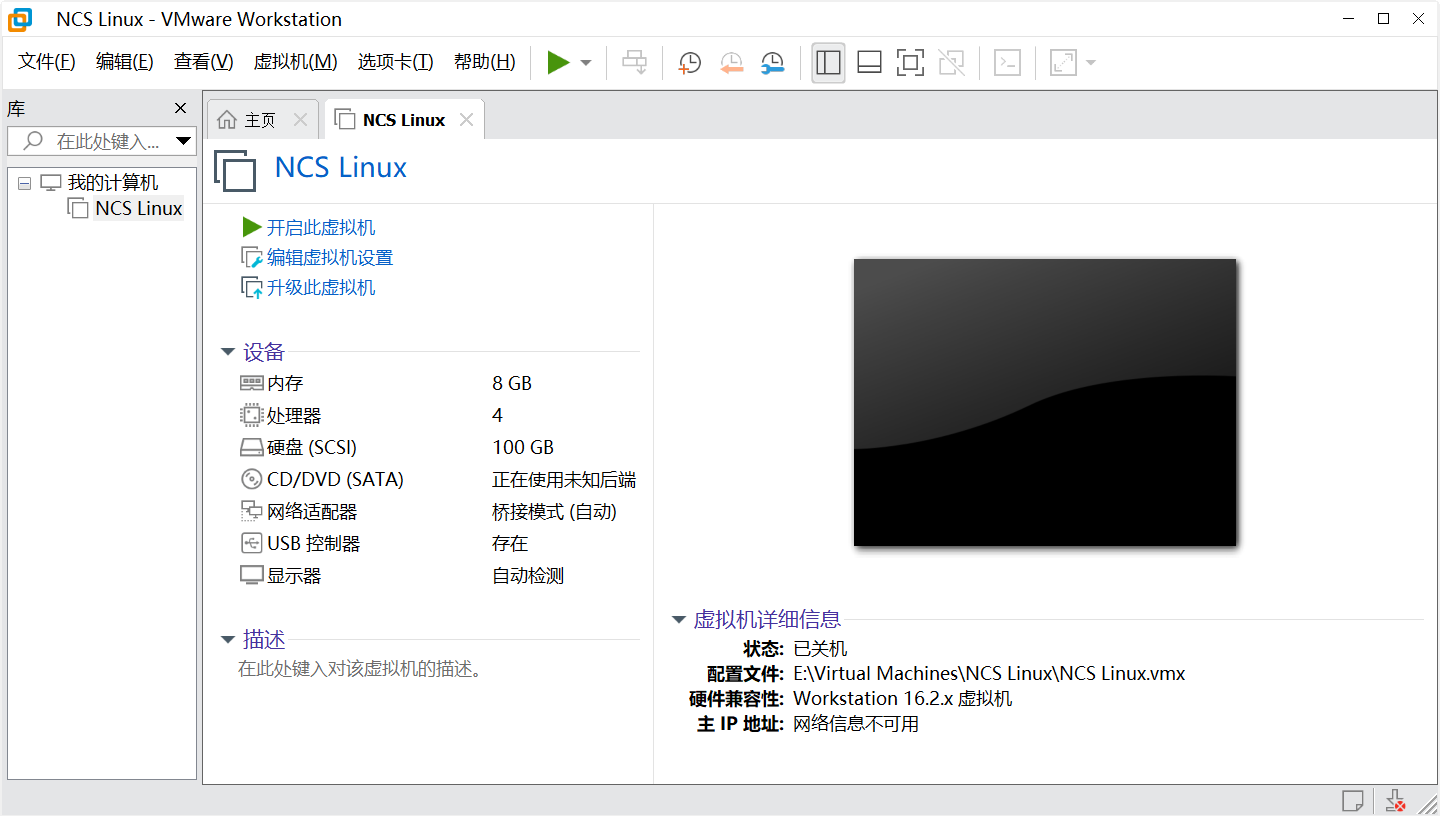Image resolution: width=1440 pixels, height=816 pixels.
Task: Select NCS Linux in the library tree
Action: [138, 208]
